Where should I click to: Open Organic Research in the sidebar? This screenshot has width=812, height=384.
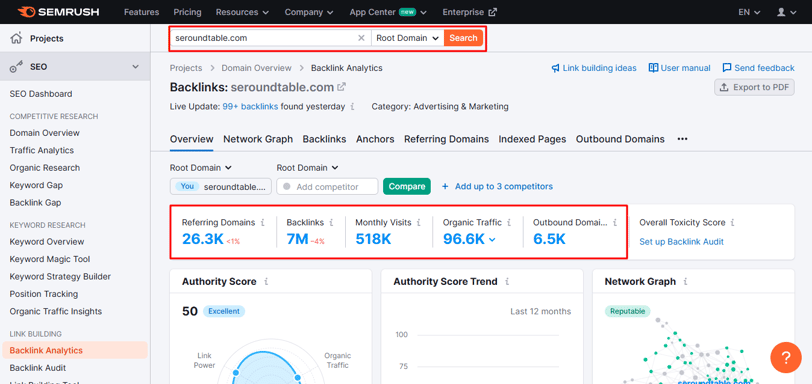45,168
